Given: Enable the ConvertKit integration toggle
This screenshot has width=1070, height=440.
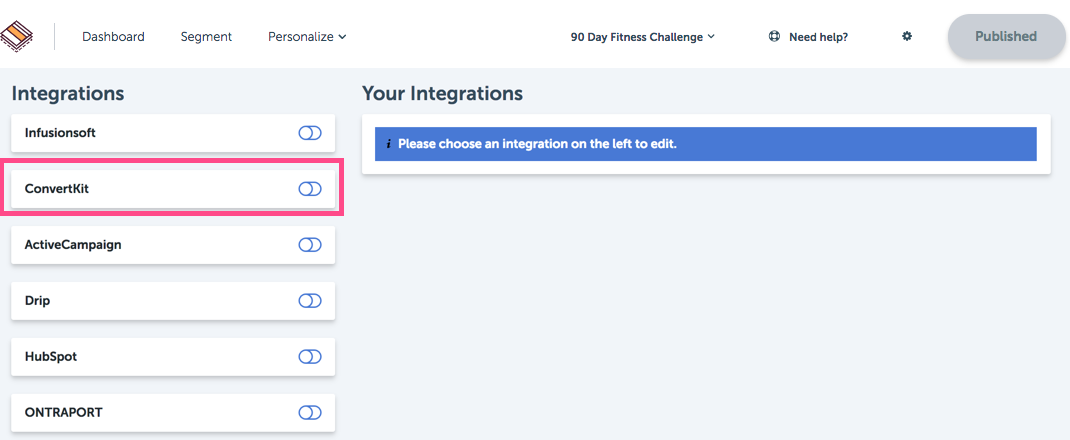Looking at the screenshot, I should point(310,189).
